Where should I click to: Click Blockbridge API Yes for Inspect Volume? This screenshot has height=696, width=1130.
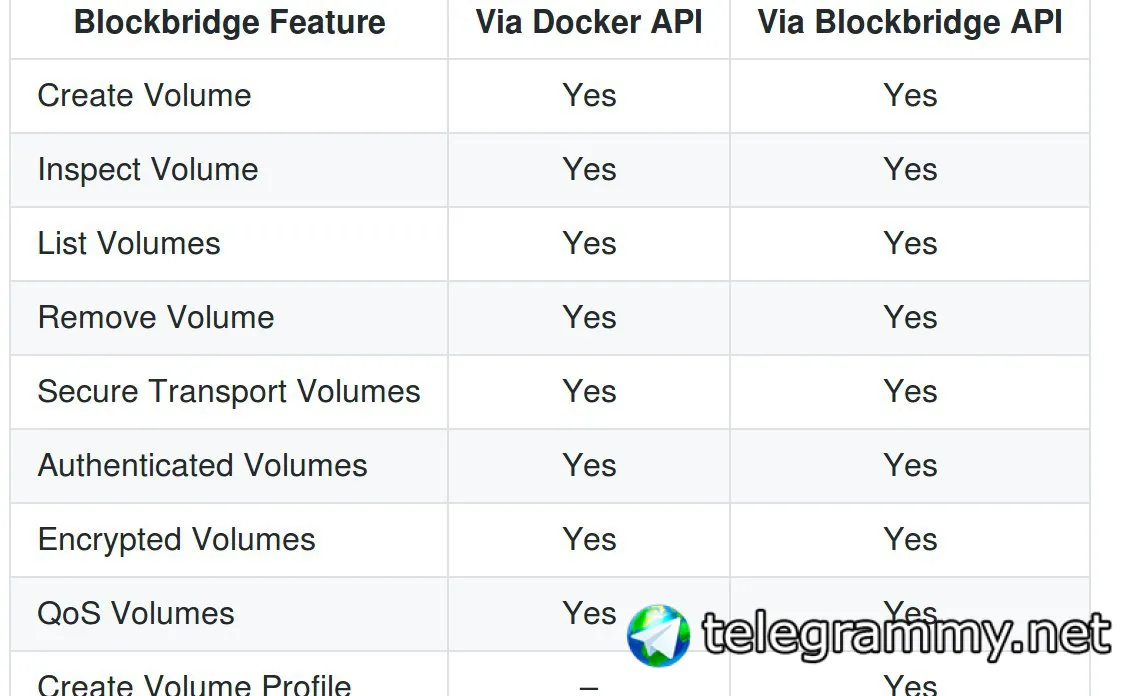point(910,170)
